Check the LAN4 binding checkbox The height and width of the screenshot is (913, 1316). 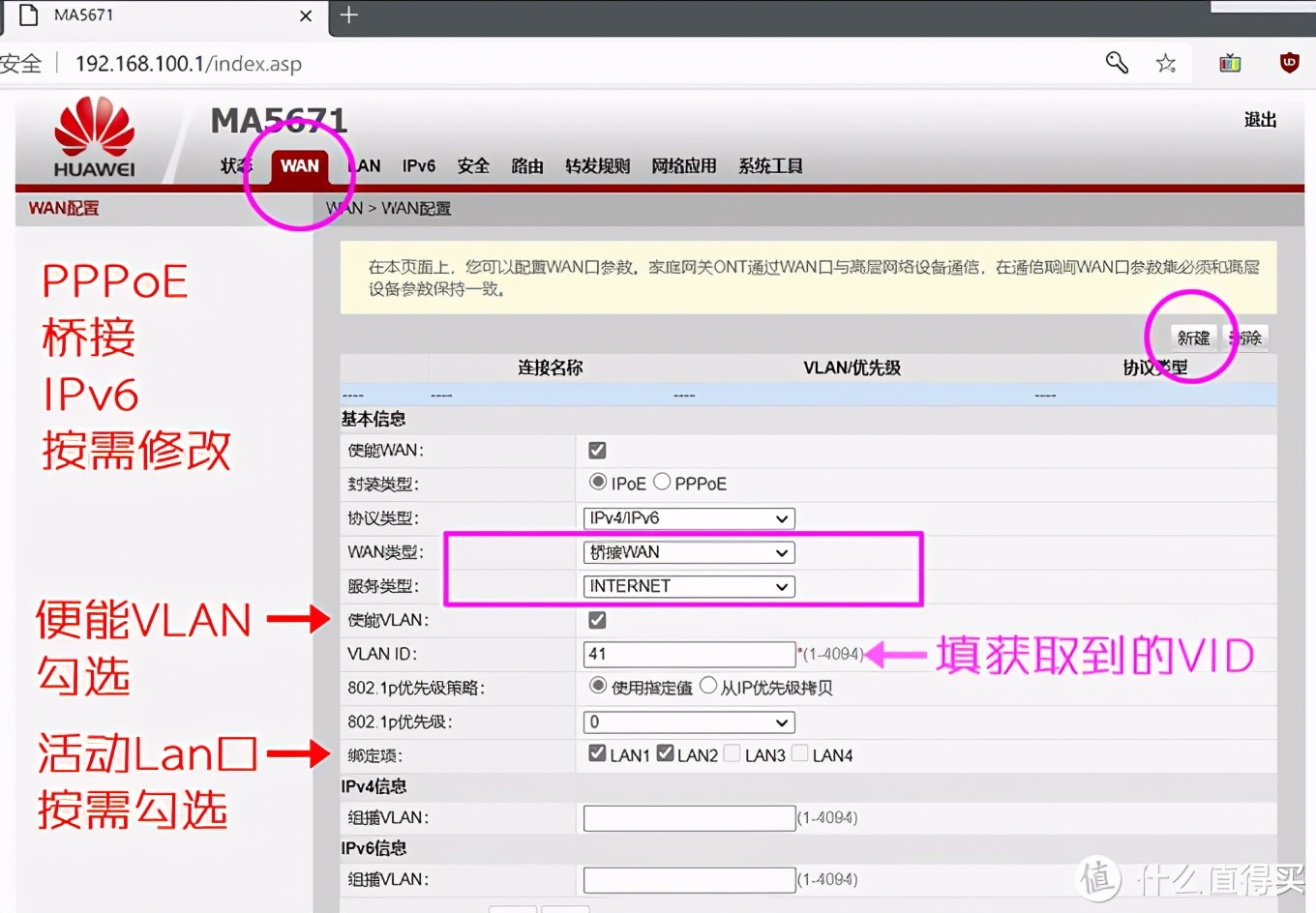click(800, 753)
